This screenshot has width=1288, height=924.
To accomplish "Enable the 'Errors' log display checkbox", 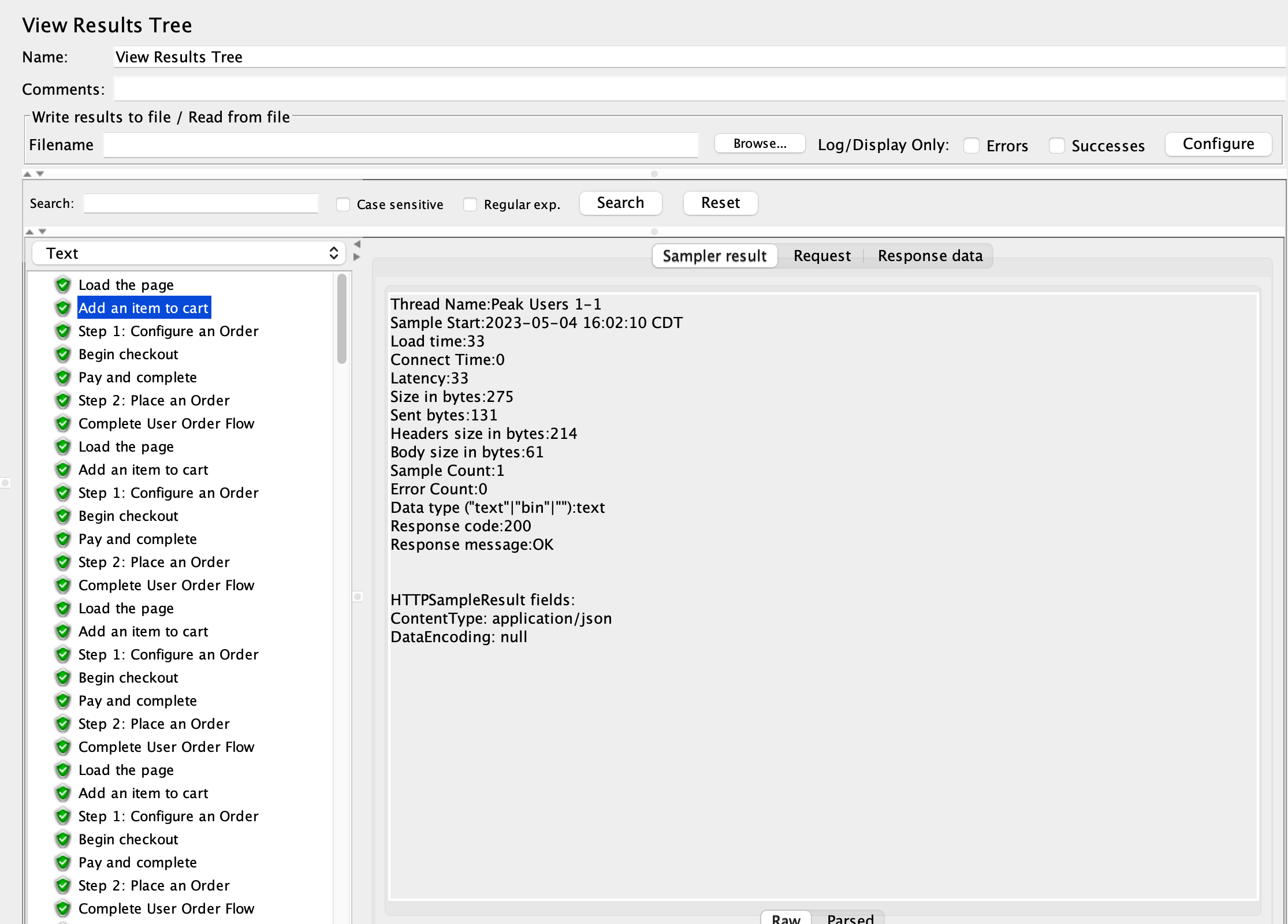I will click(x=969, y=145).
